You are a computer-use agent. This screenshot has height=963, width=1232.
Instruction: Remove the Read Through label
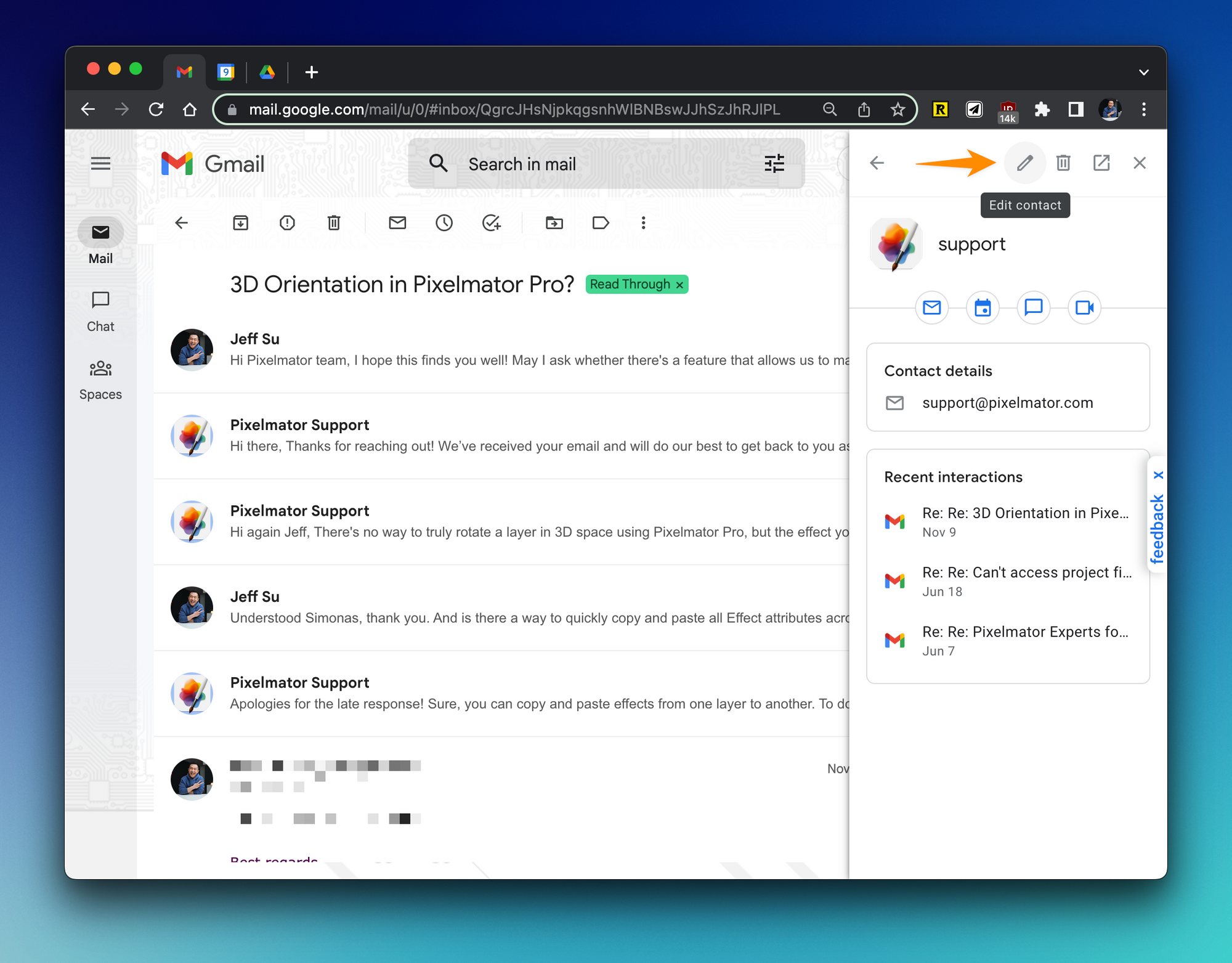pos(679,285)
